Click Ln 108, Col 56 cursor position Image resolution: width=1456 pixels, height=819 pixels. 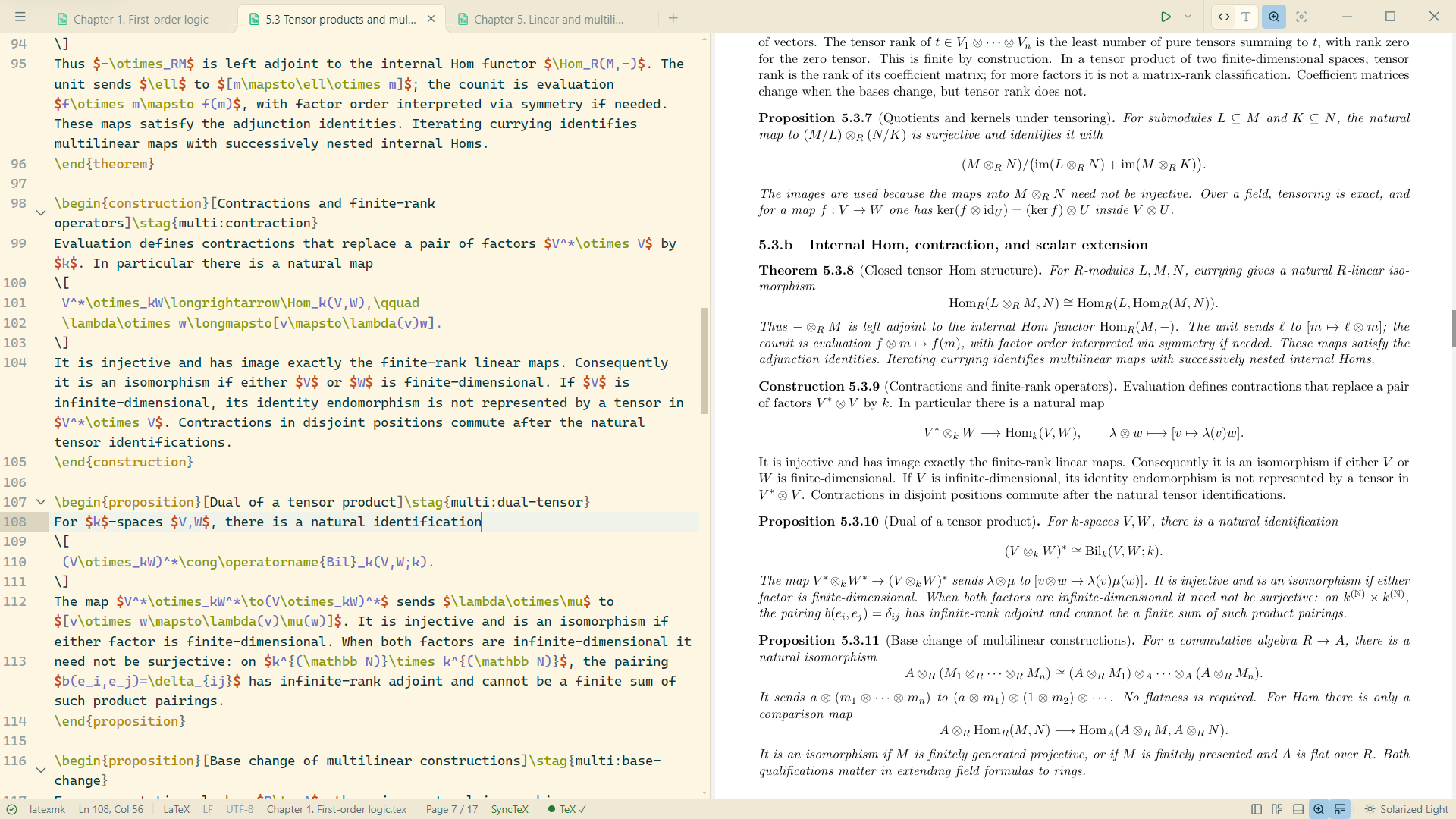click(x=111, y=809)
